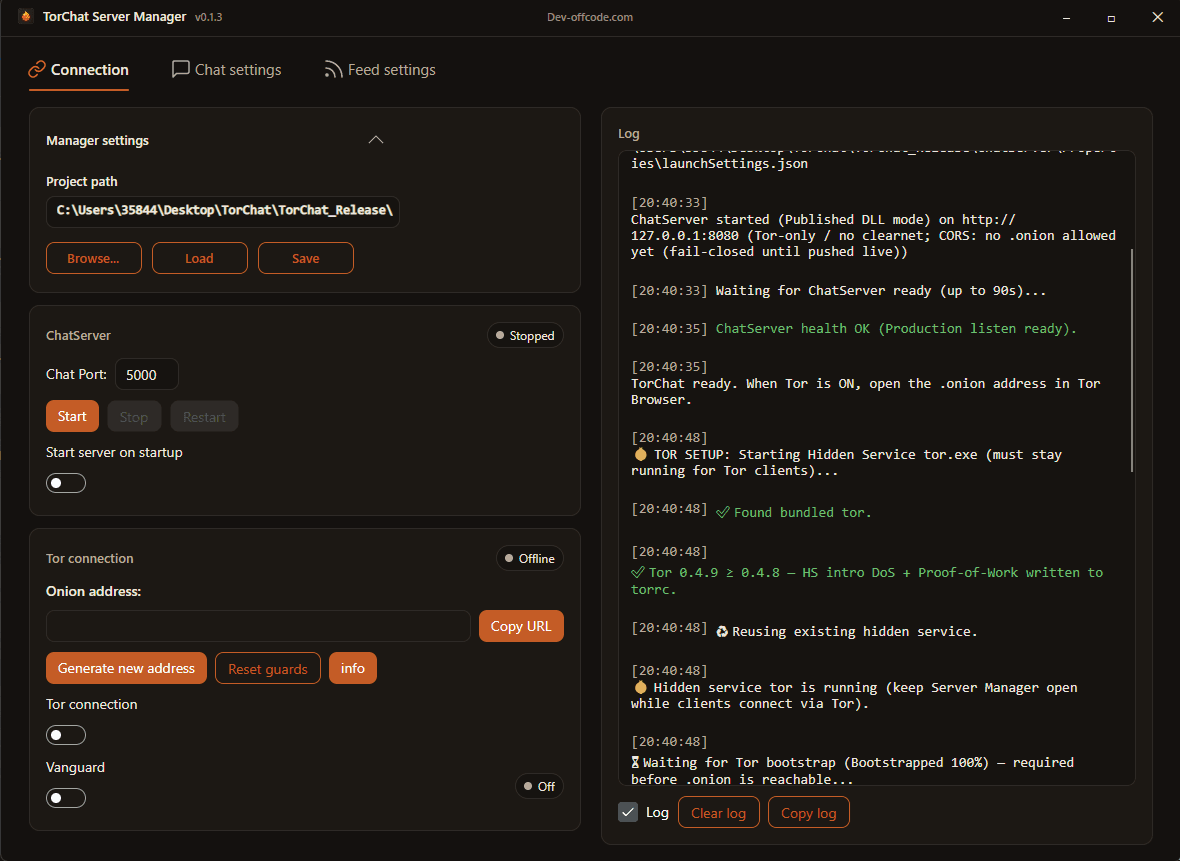Click the Clear log button
The height and width of the screenshot is (861, 1180).
719,813
